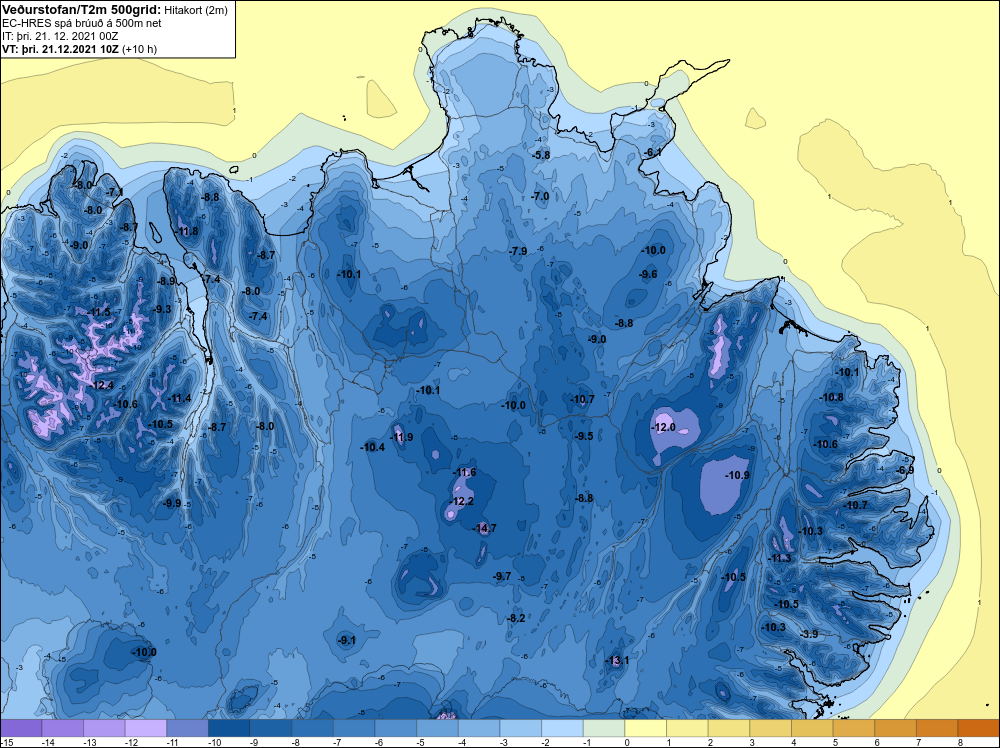
Task: Click the -3.9 temperature value
Action: [809, 634]
